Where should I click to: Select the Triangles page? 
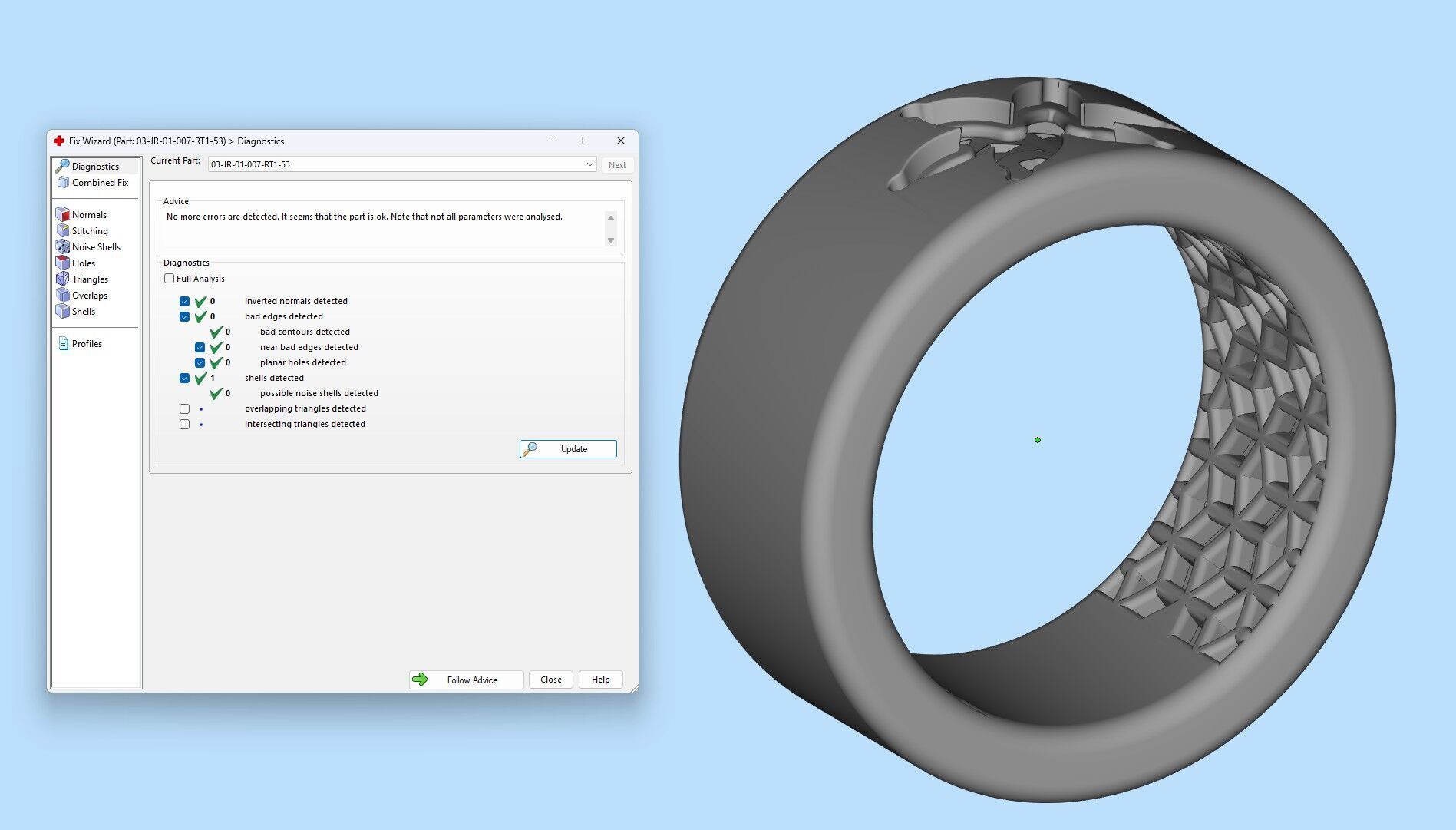pyautogui.click(x=90, y=279)
